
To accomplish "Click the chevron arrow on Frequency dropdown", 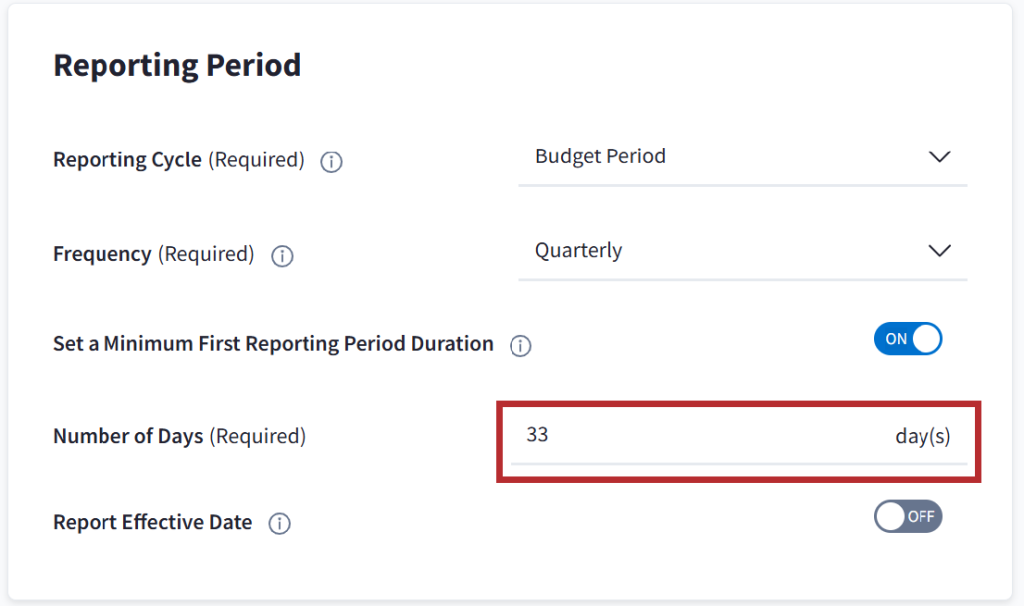I will pyautogui.click(x=939, y=251).
